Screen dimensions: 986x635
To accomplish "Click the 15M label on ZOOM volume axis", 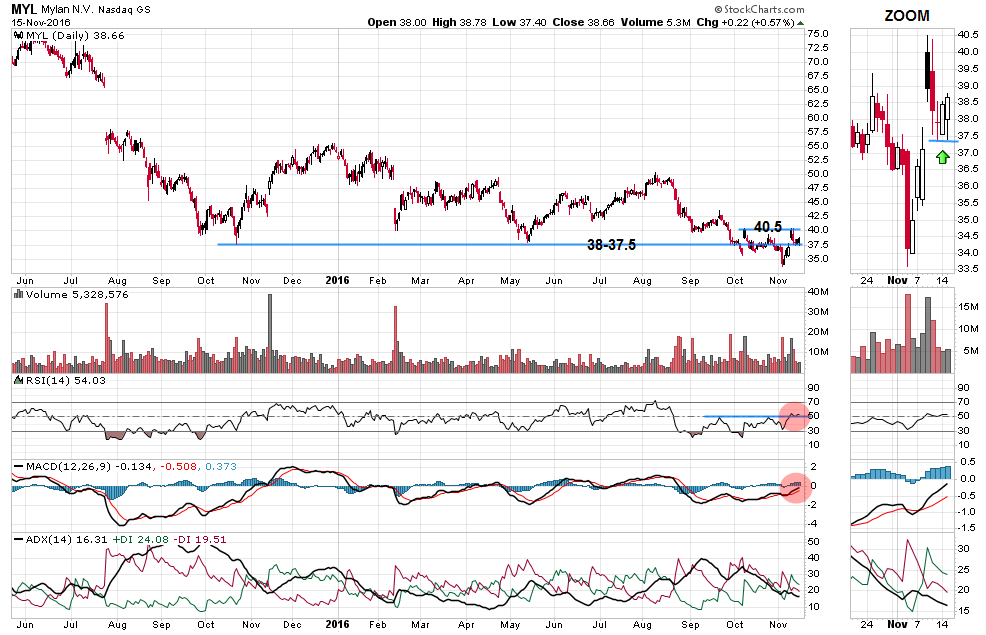I will tap(968, 306).
